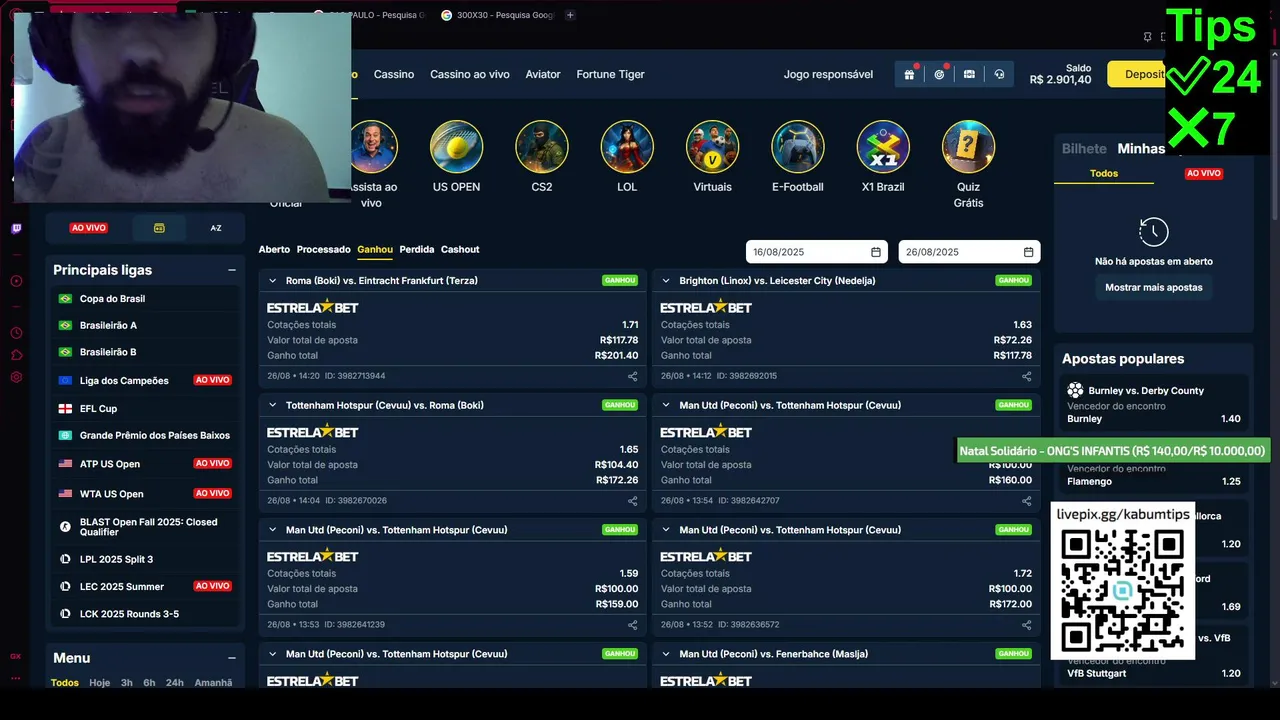The image size is (1280, 720).
Task: Toggle the AO VIVO filter above Principais ligas
Action: point(89,228)
